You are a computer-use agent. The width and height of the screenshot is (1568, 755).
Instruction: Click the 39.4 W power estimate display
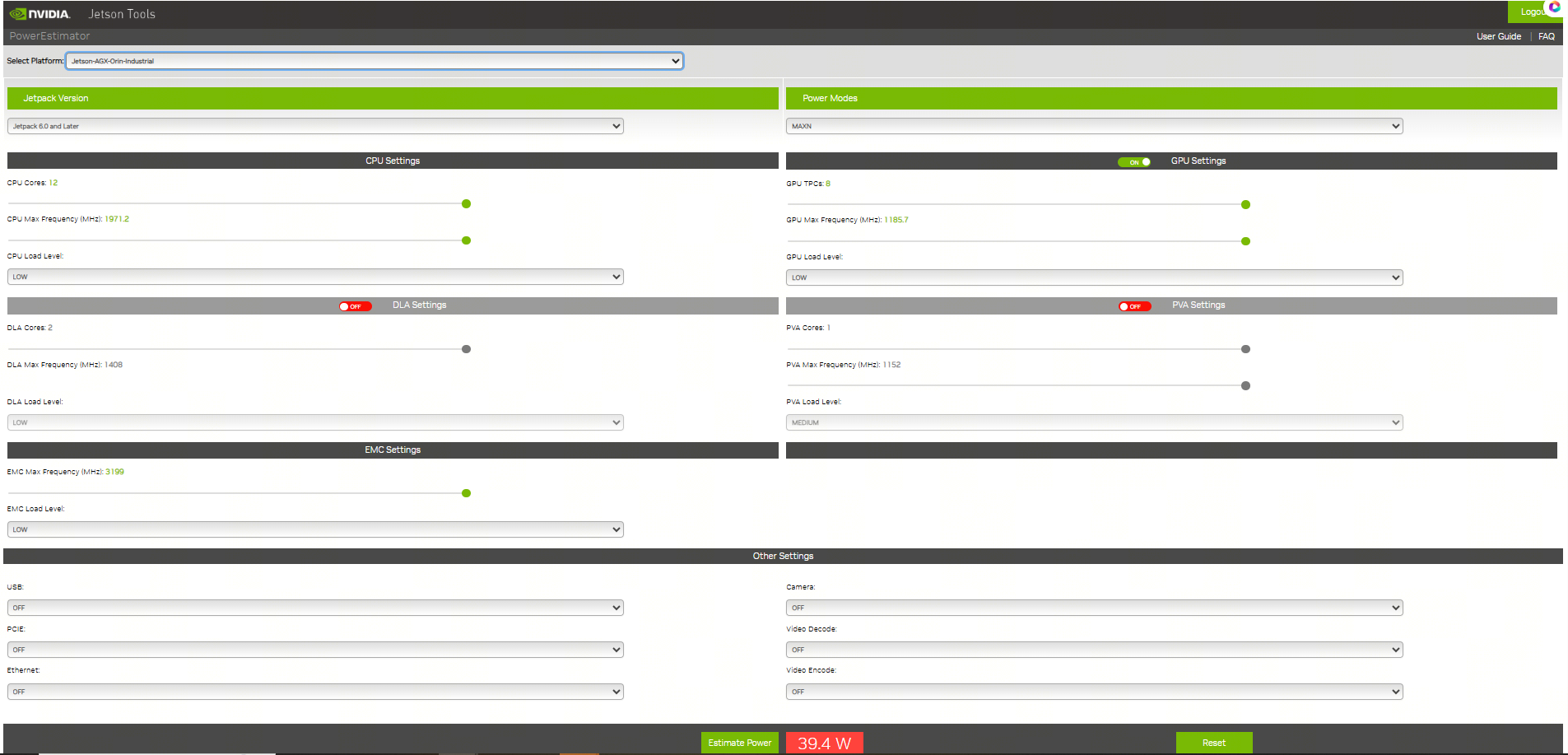[x=824, y=743]
